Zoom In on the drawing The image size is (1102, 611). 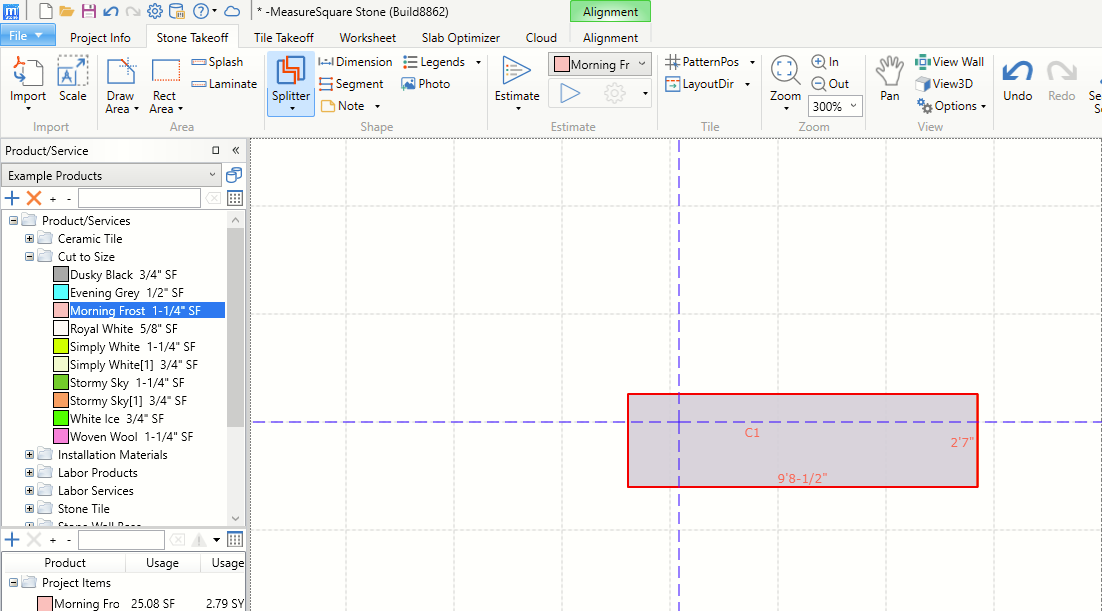pyautogui.click(x=825, y=62)
